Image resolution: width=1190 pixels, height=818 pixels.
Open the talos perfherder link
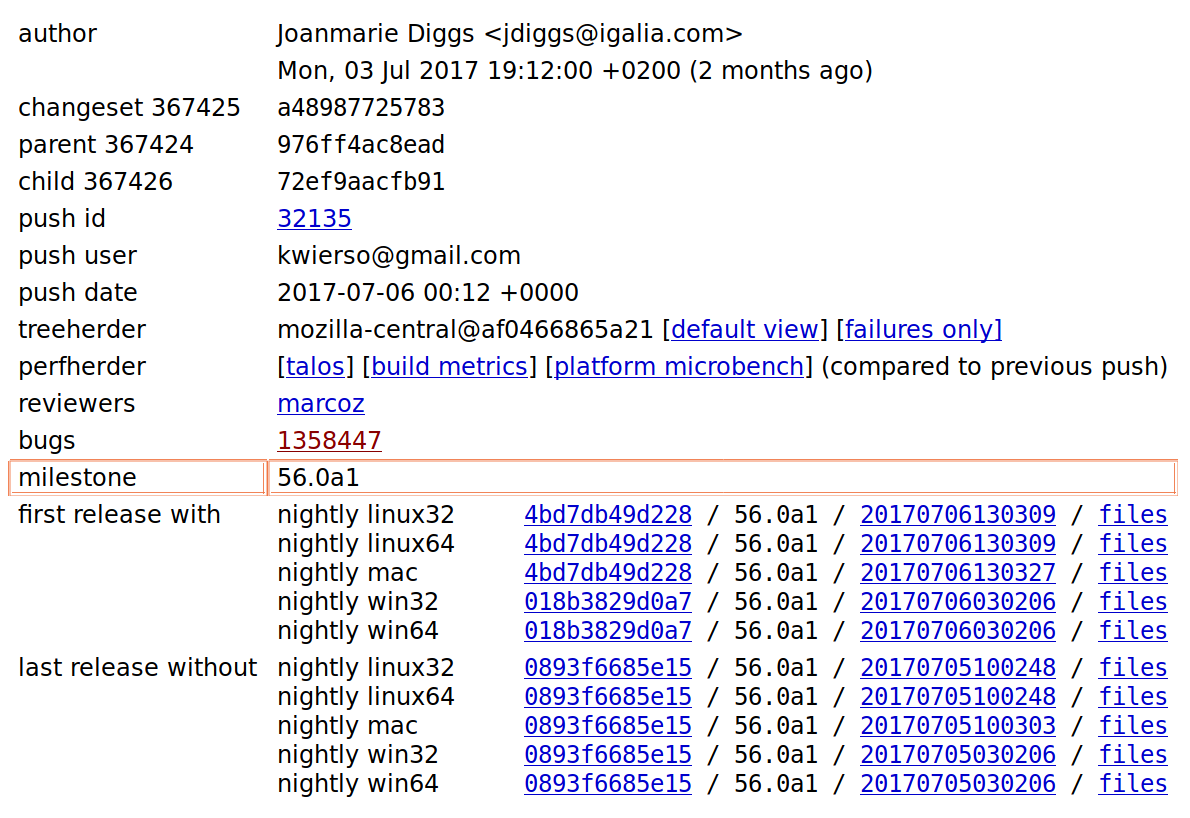pyautogui.click(x=315, y=367)
